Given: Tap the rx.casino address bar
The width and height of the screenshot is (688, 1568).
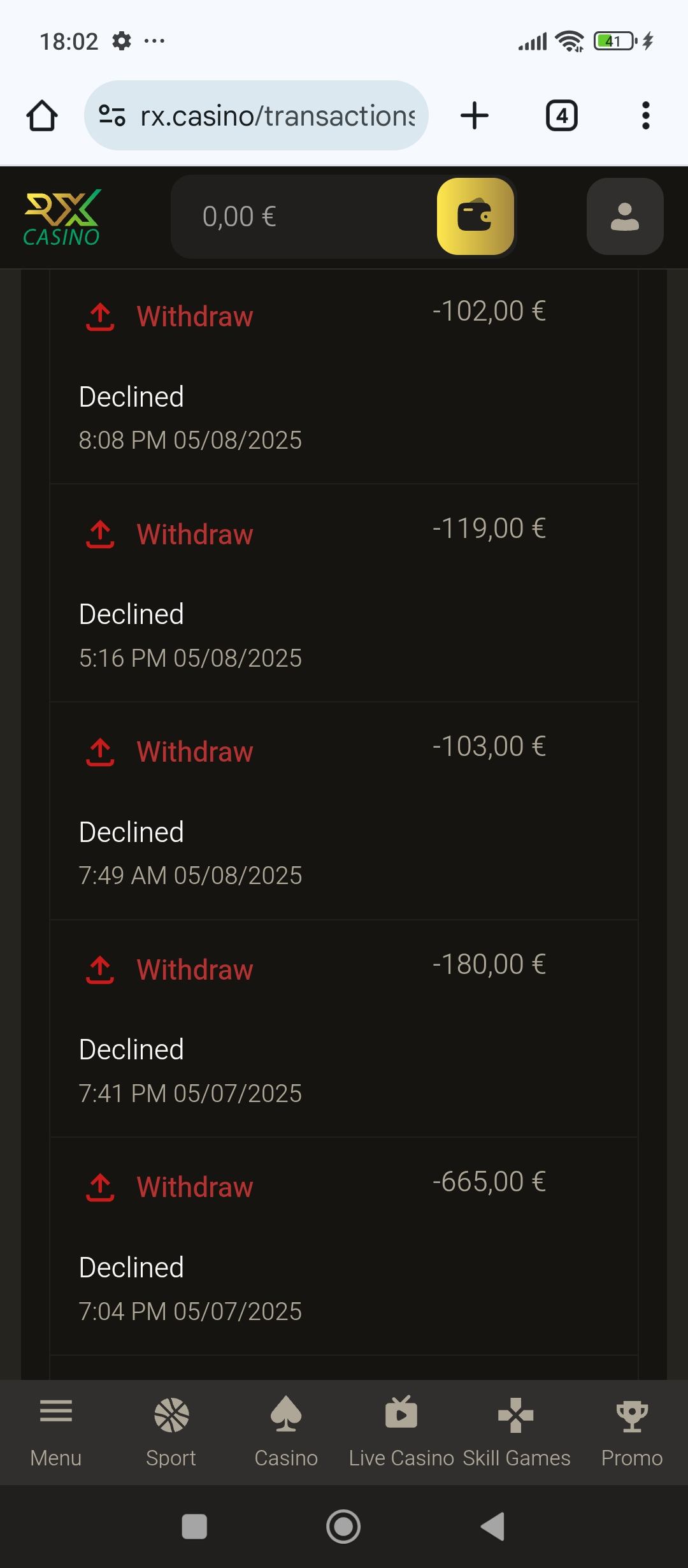Looking at the screenshot, I should pyautogui.click(x=277, y=116).
